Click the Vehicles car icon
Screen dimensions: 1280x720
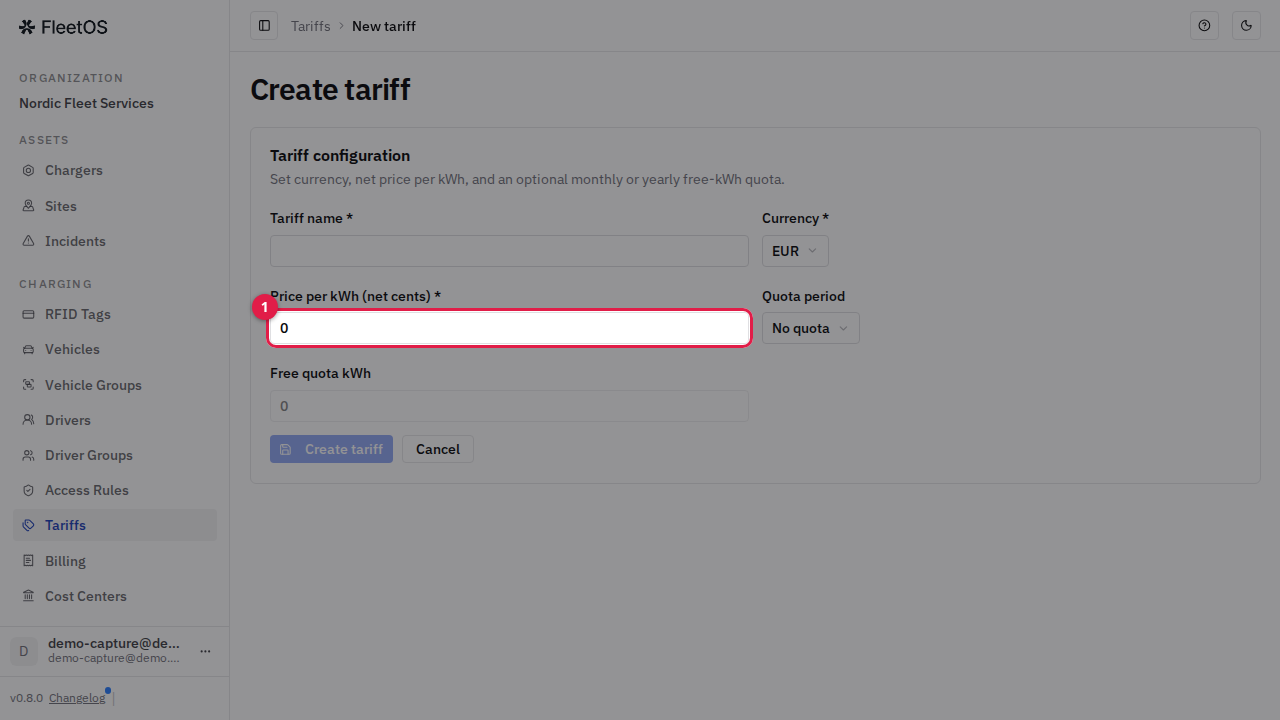pyautogui.click(x=28, y=349)
